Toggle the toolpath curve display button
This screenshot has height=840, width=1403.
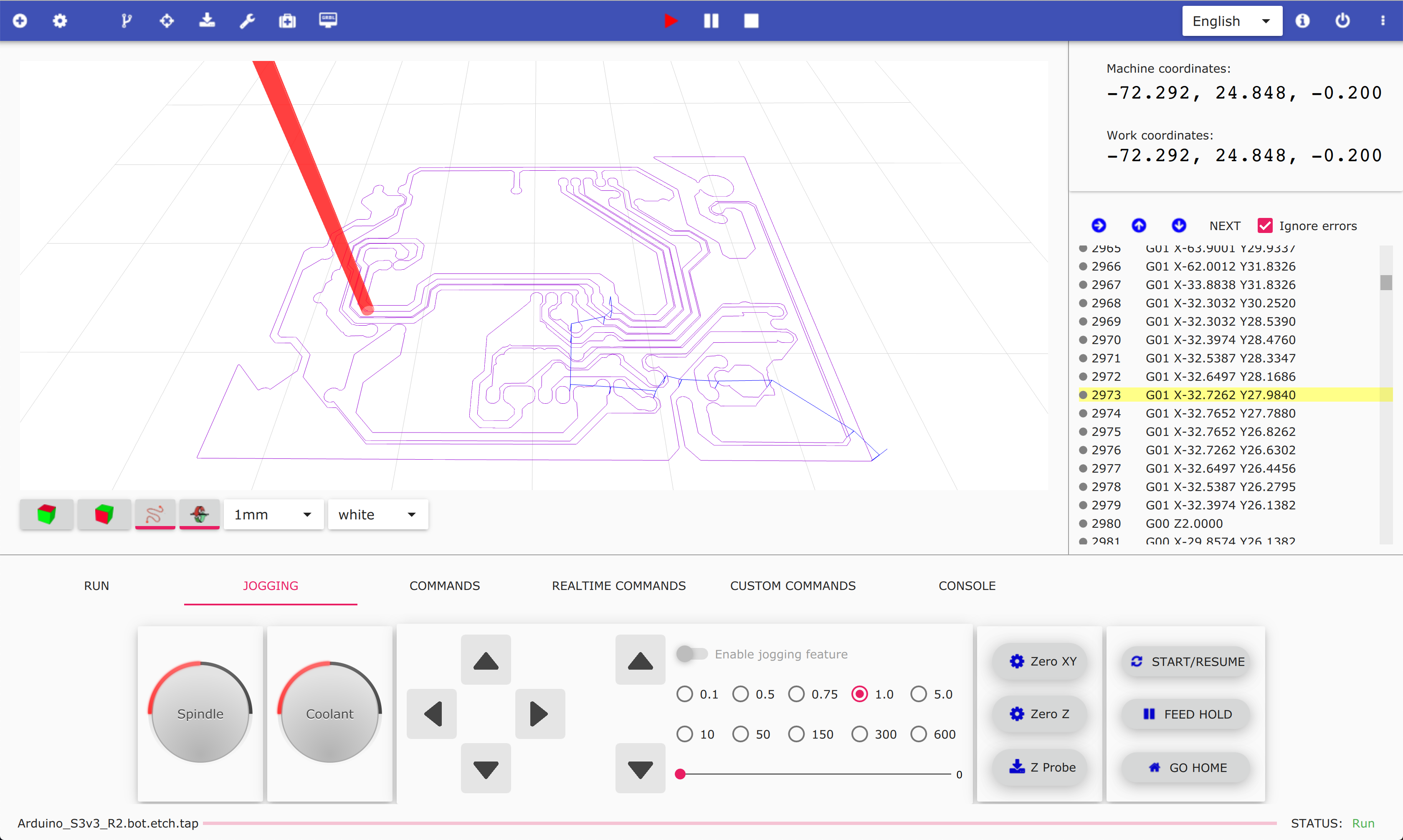pyautogui.click(x=154, y=514)
